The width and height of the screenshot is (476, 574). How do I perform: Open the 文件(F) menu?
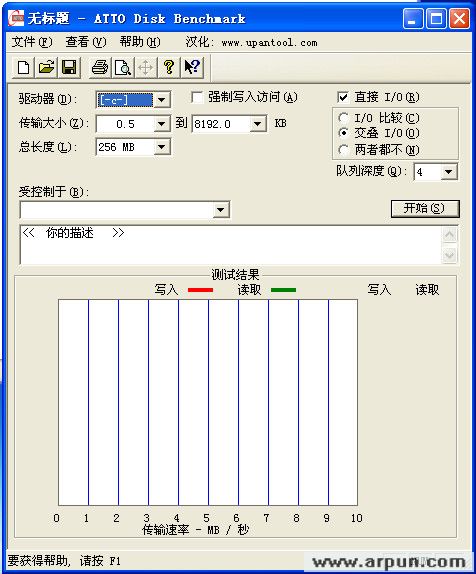click(32, 42)
